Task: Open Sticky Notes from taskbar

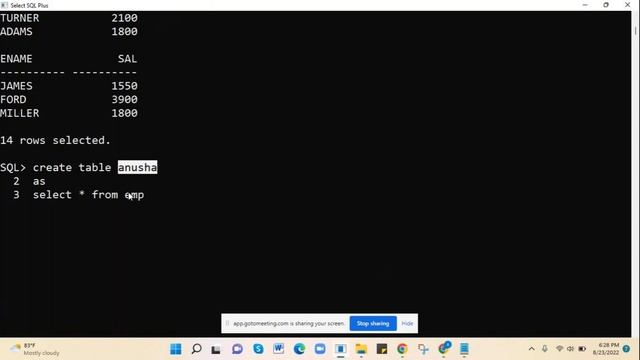Action: (x=382, y=349)
